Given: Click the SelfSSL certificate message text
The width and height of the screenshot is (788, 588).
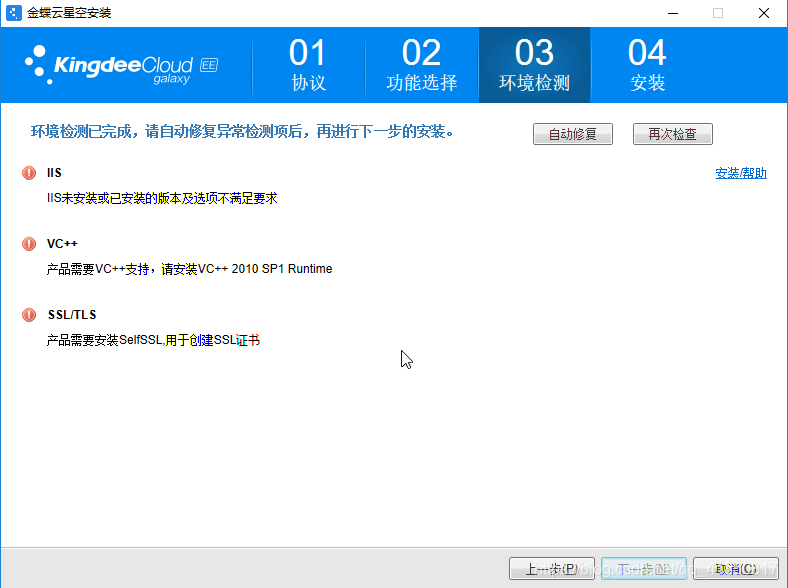Looking at the screenshot, I should pyautogui.click(x=153, y=340).
